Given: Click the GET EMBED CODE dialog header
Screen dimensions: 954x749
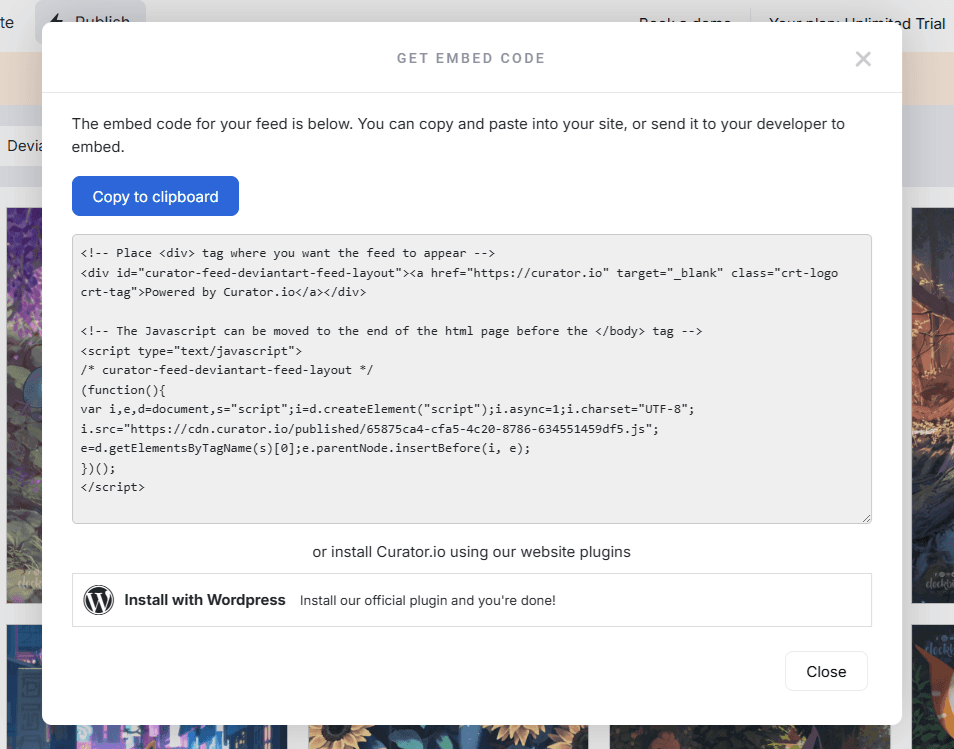Looking at the screenshot, I should [x=470, y=58].
